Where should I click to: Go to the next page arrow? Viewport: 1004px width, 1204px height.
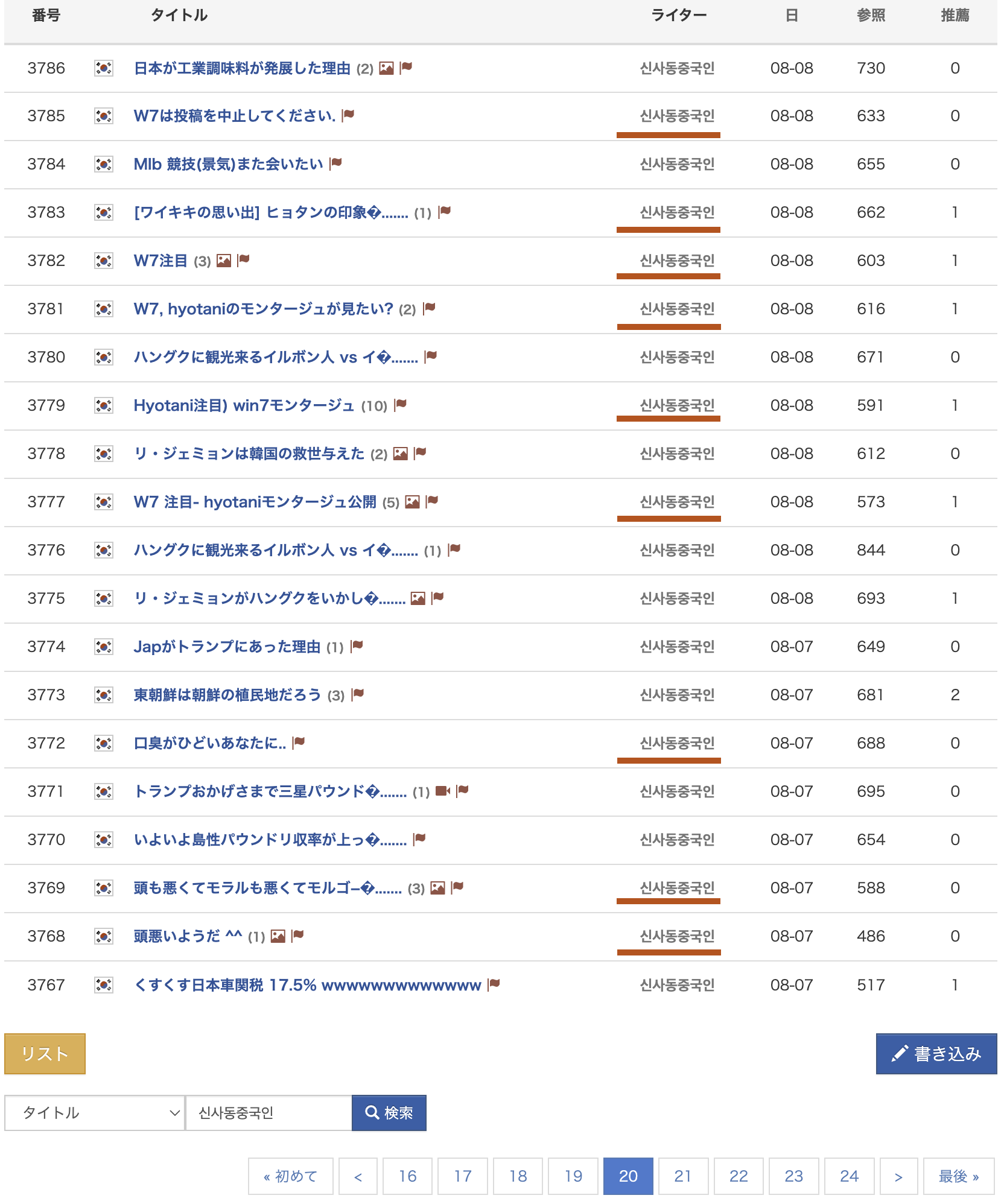[x=898, y=1176]
